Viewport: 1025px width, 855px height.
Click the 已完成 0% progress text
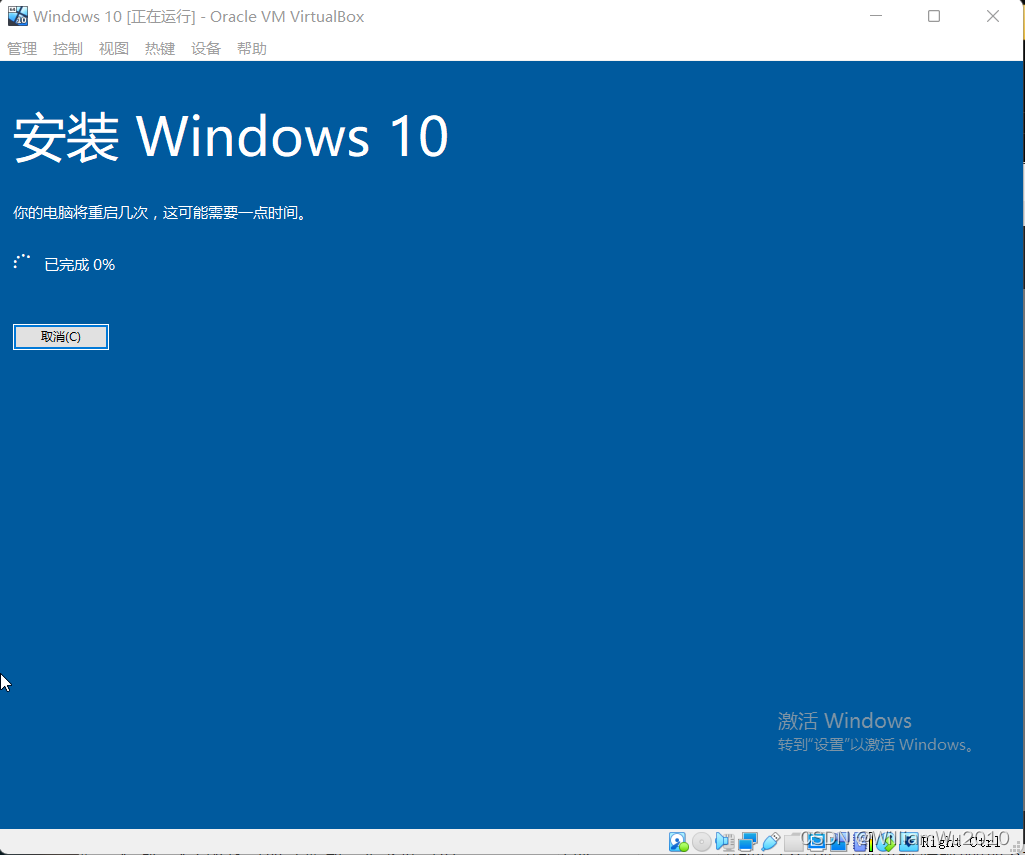tap(80, 265)
